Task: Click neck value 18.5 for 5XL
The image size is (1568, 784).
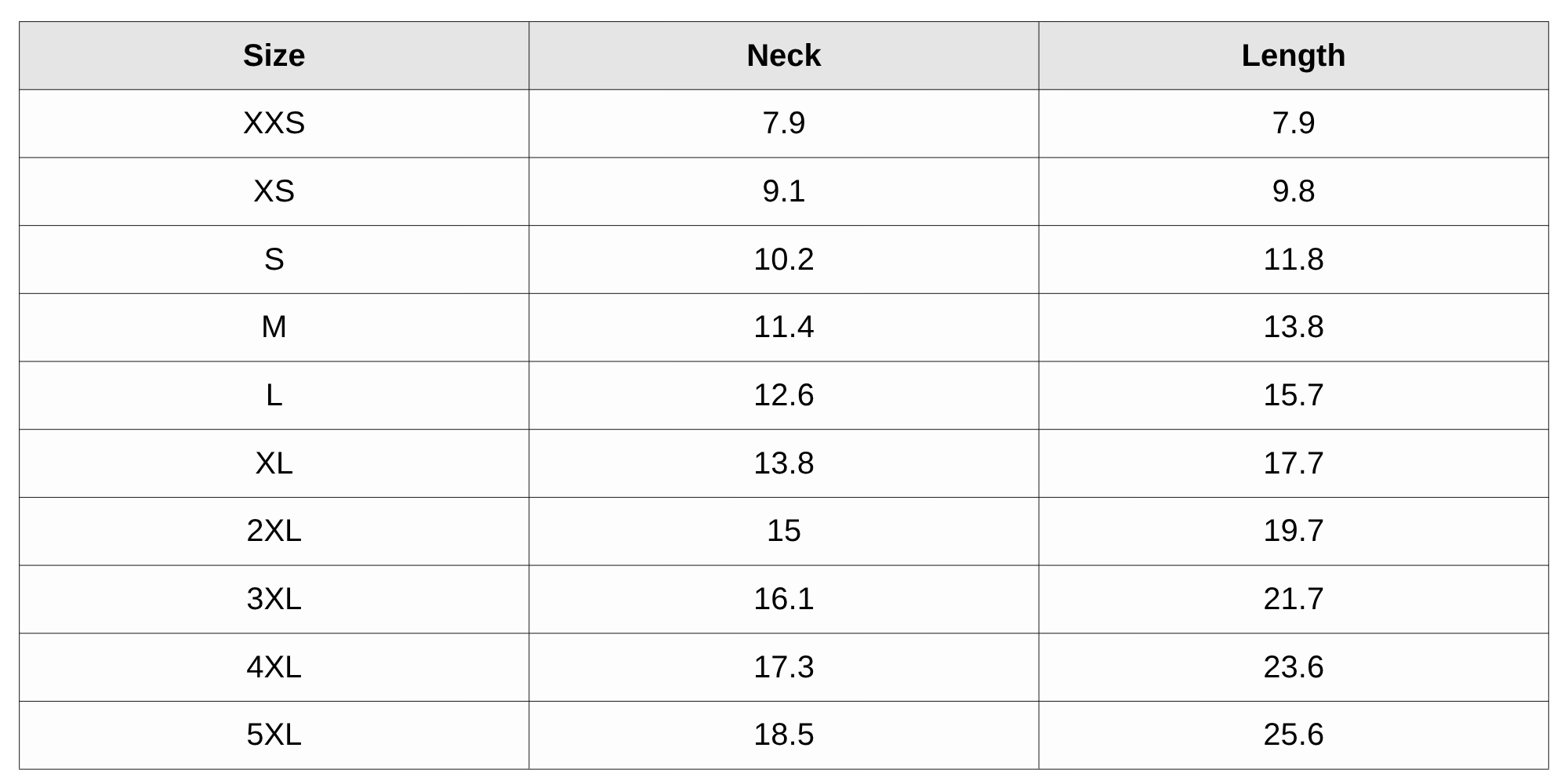Action: 783,735
